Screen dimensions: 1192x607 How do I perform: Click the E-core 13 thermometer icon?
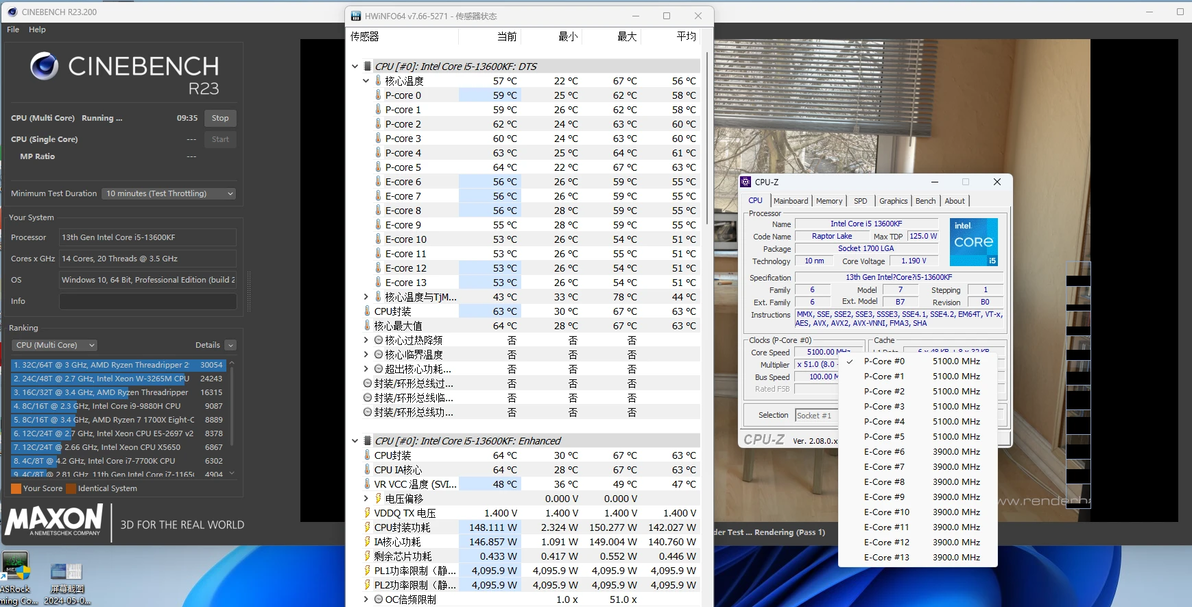click(379, 282)
